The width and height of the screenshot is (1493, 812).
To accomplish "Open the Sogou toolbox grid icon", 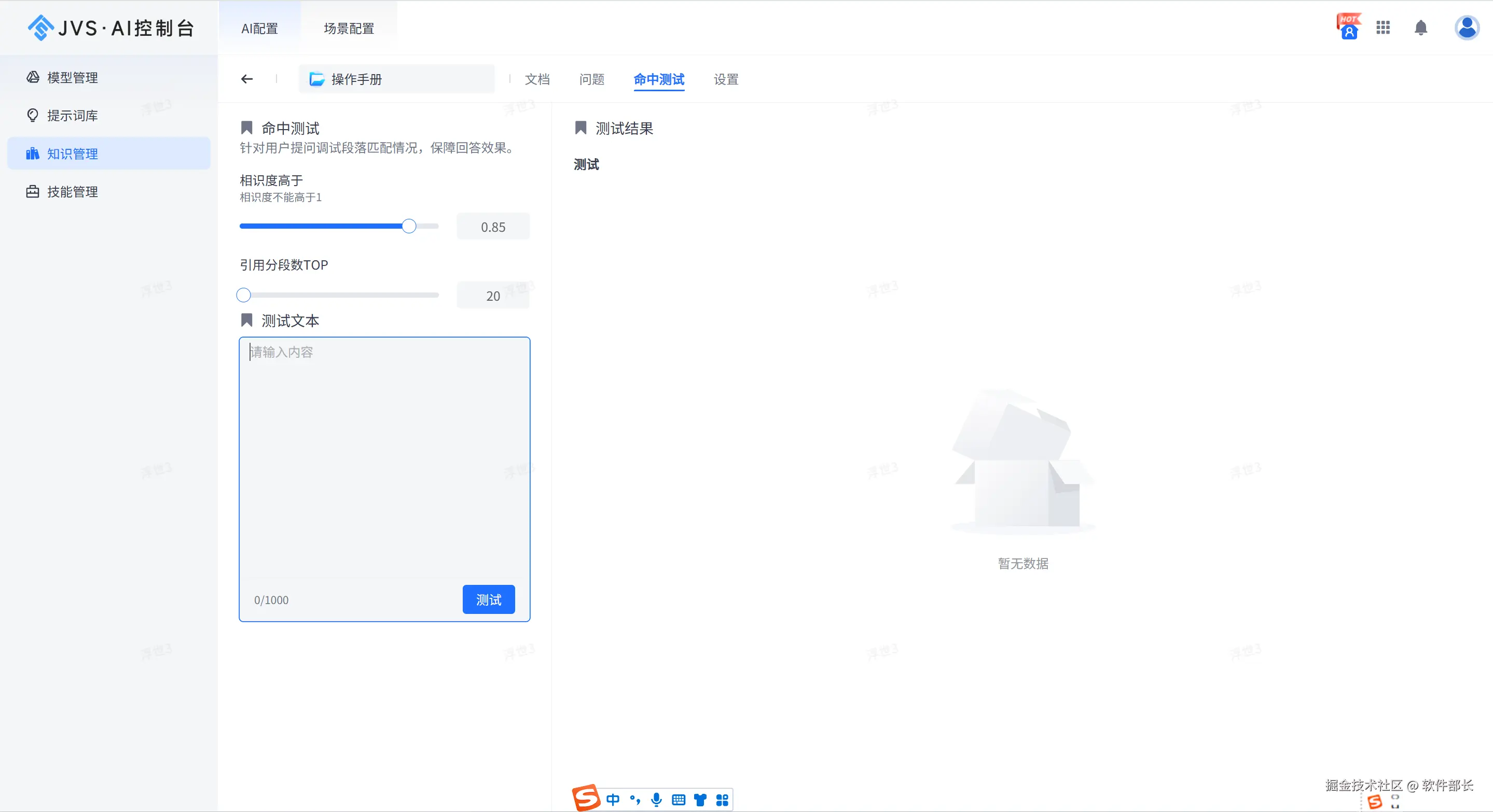I will pyautogui.click(x=722, y=800).
